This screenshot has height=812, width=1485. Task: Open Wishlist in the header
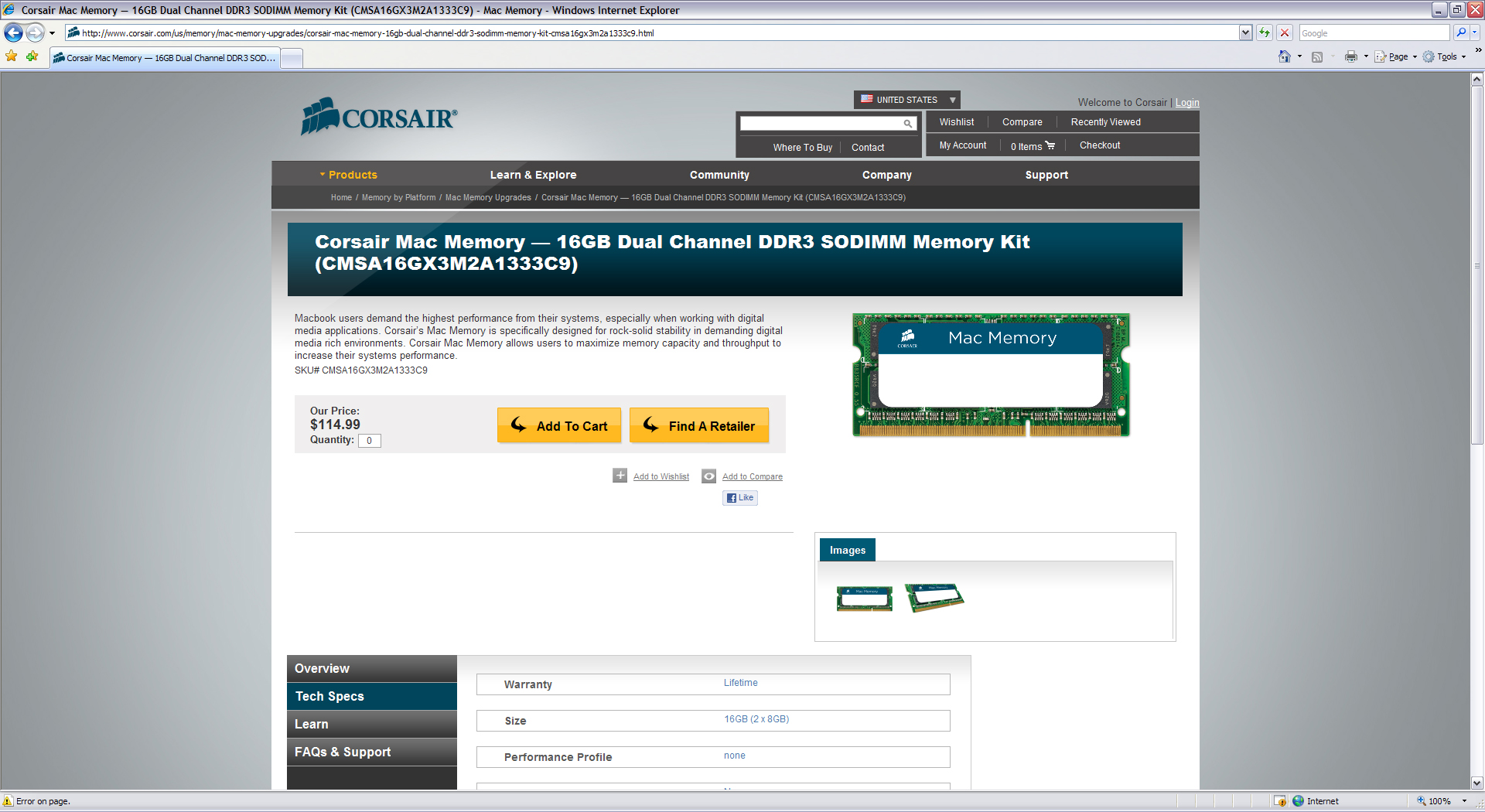pos(957,122)
